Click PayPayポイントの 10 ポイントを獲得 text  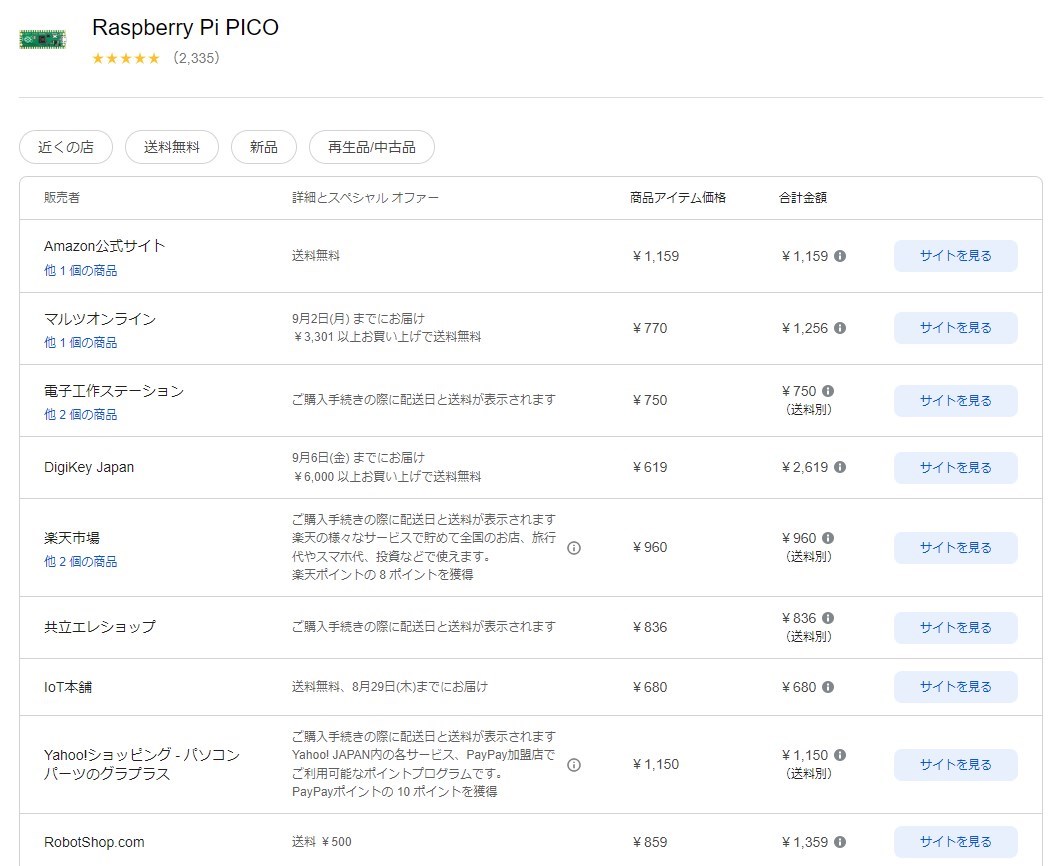[x=394, y=791]
